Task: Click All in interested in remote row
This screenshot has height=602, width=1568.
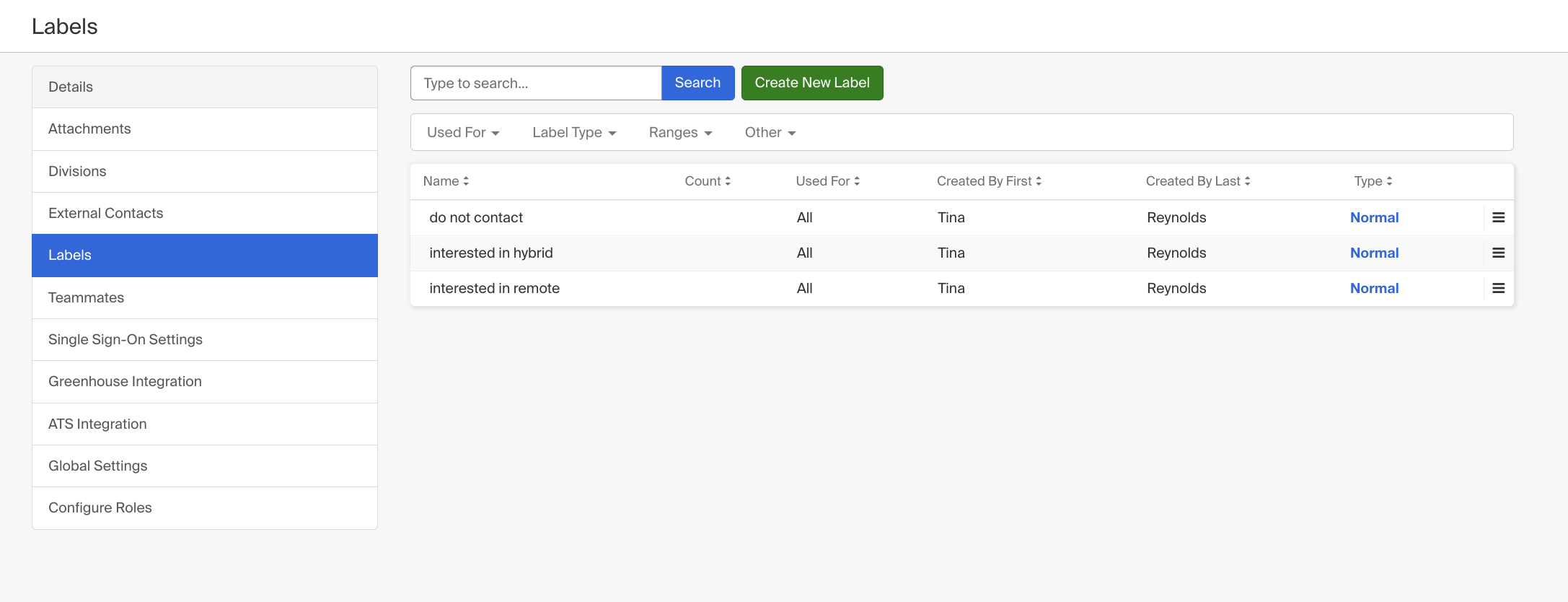Action: tap(805, 288)
